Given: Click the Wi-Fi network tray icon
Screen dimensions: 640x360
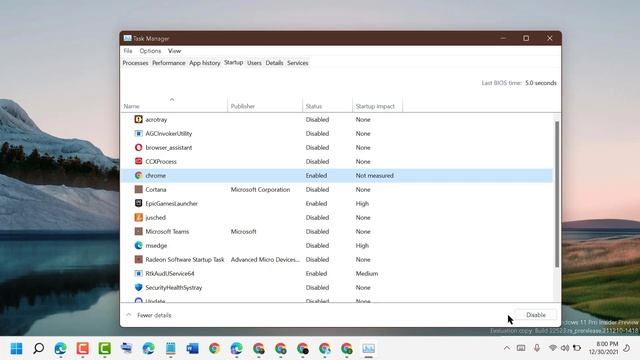Looking at the screenshot, I should pos(553,348).
